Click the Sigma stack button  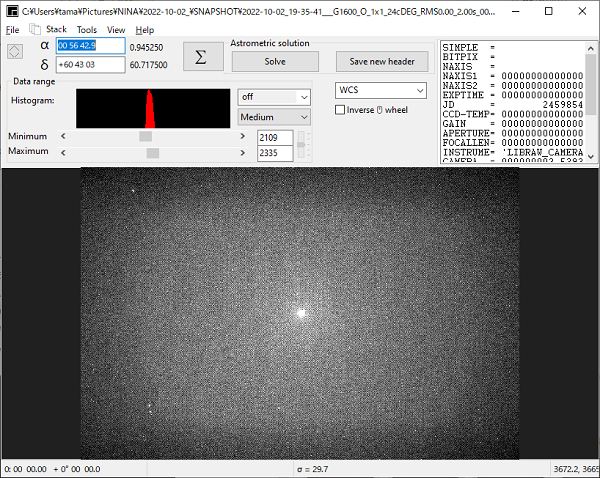pos(203,57)
